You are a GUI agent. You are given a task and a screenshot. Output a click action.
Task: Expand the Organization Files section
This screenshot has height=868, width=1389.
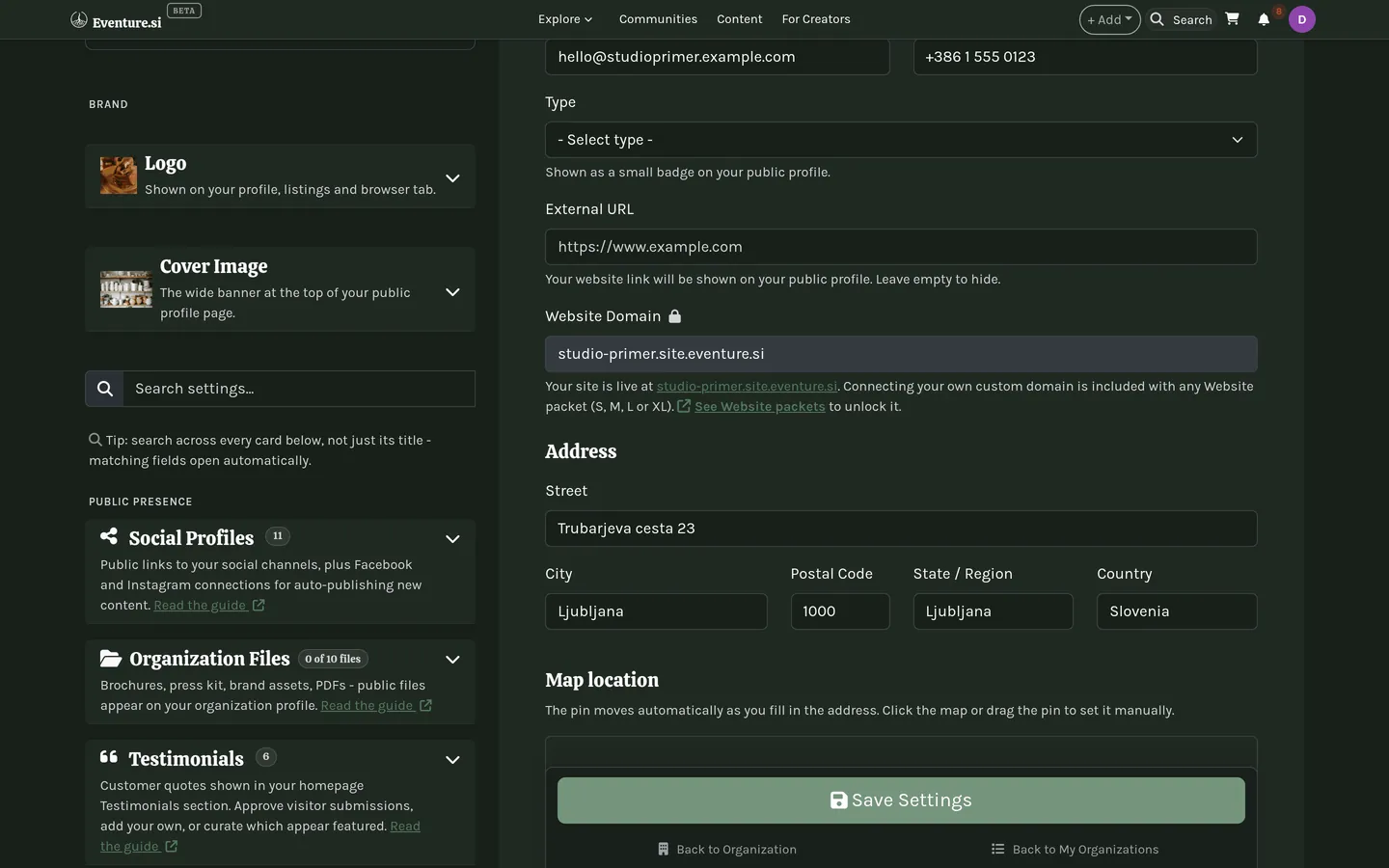click(x=452, y=659)
